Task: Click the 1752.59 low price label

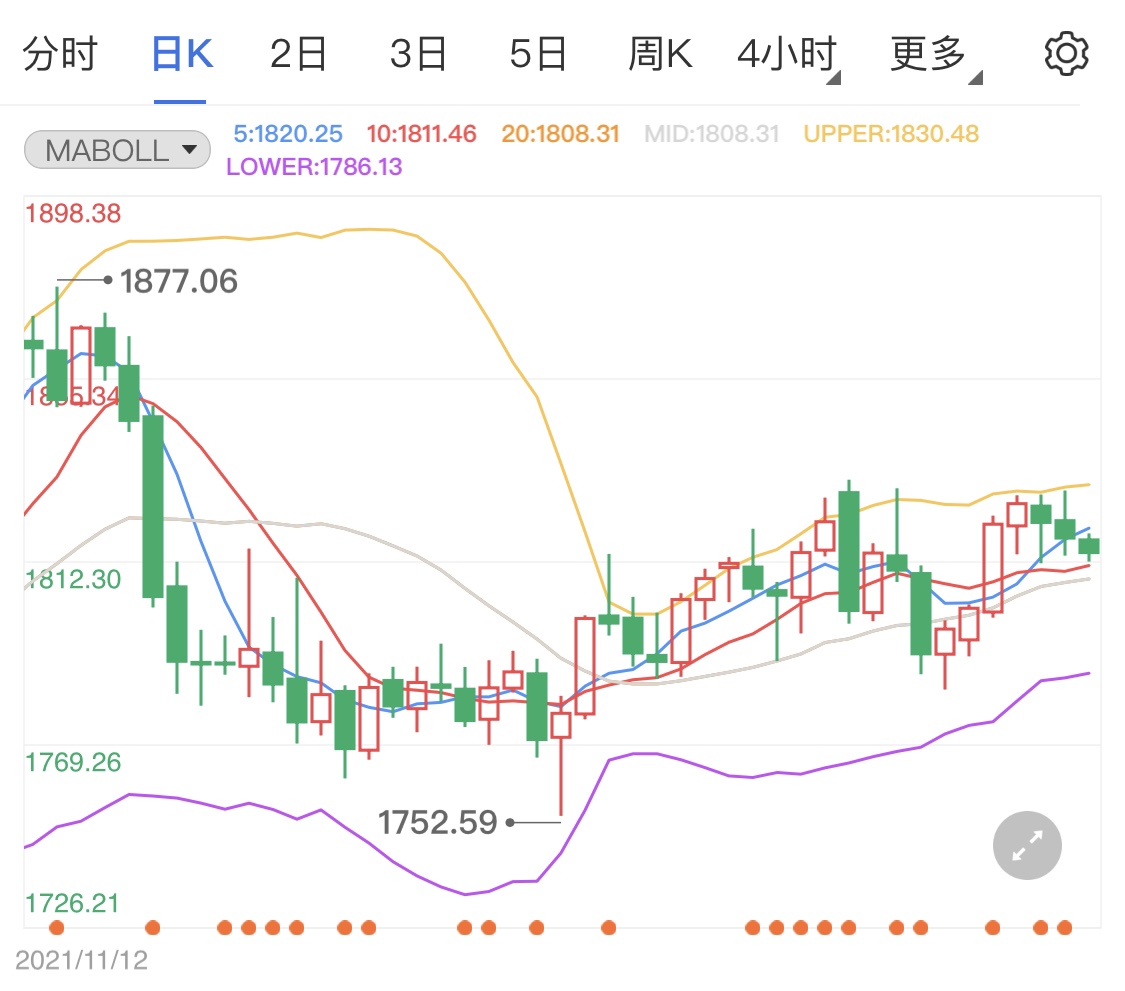Action: click(x=437, y=822)
